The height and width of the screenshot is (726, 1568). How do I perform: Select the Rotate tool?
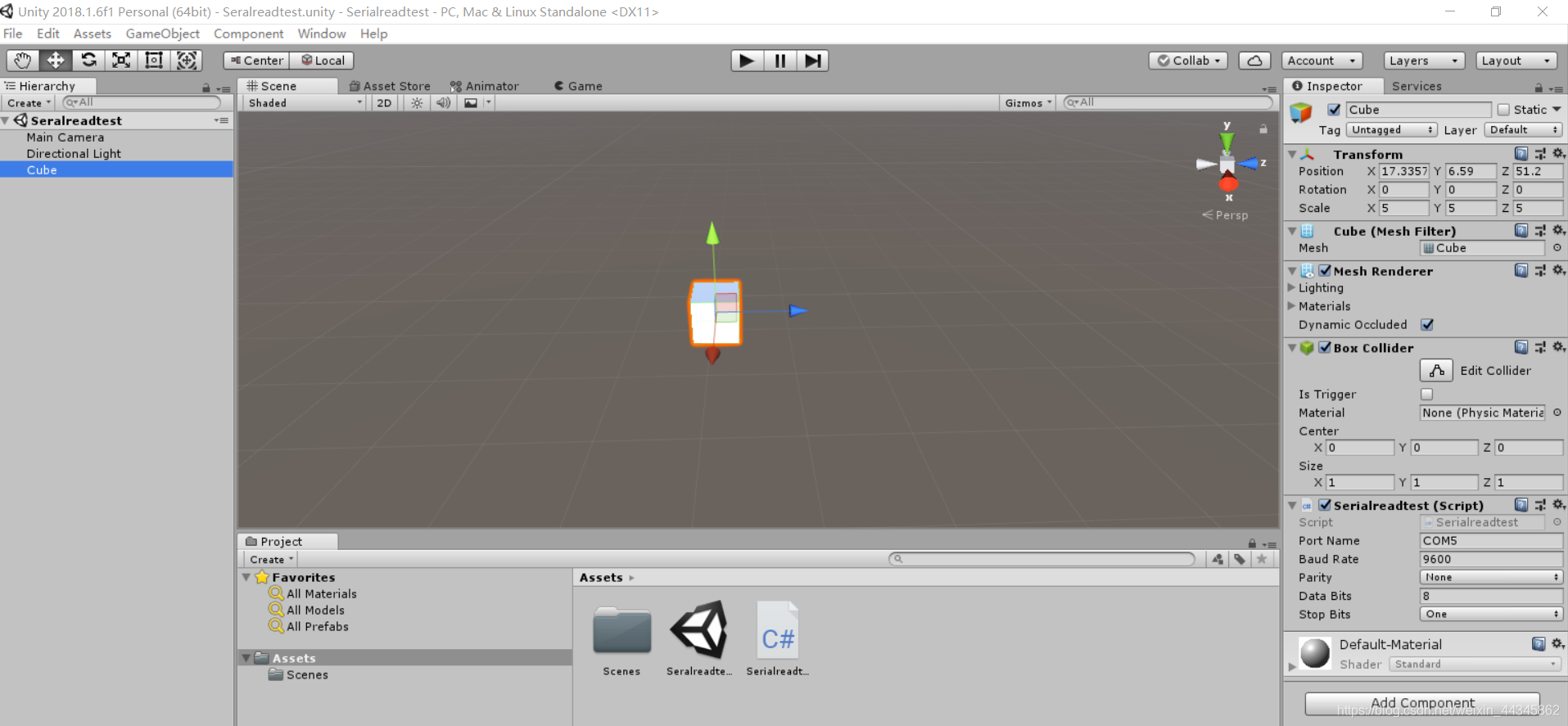click(x=88, y=61)
